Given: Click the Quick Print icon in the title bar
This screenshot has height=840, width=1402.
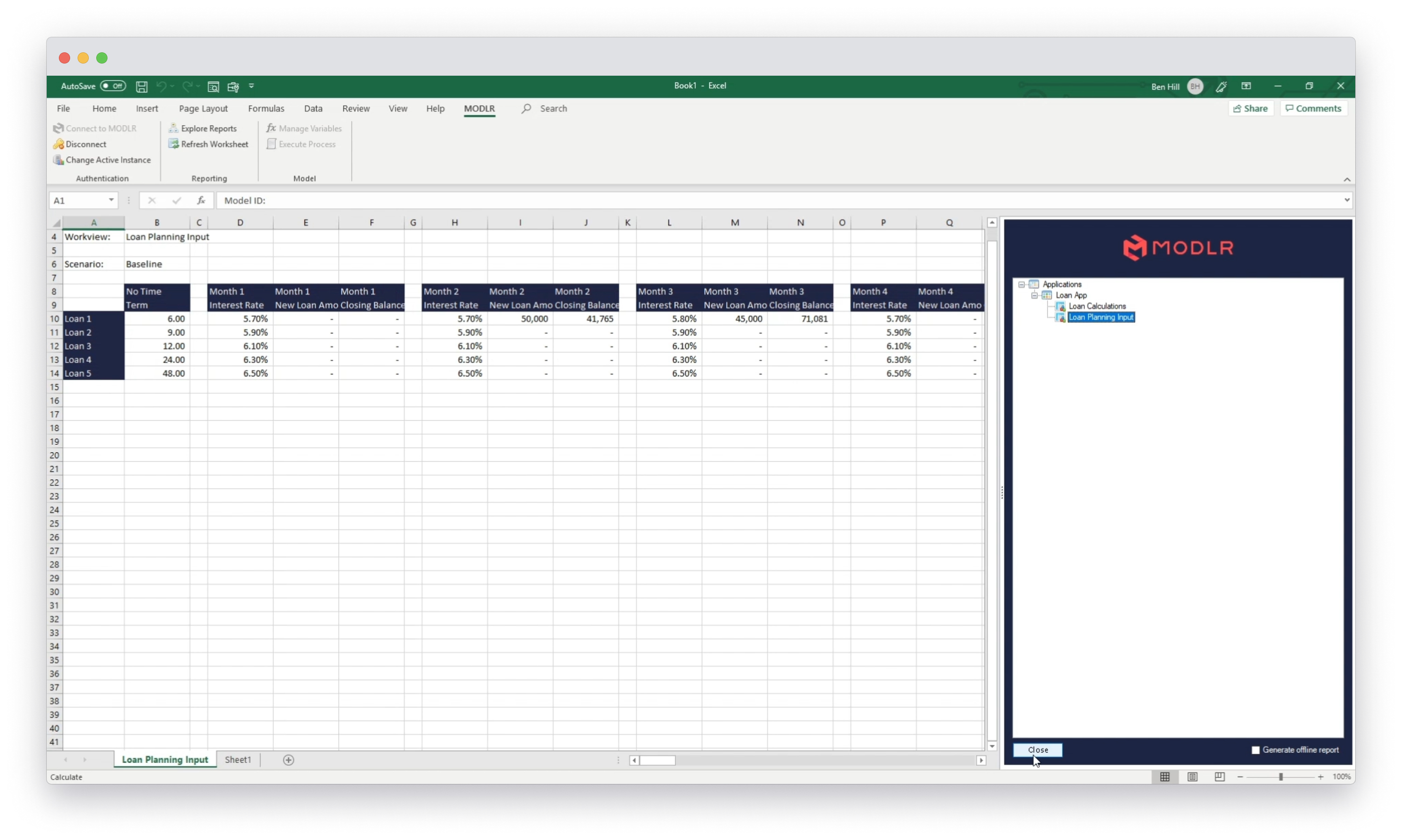Looking at the screenshot, I should [x=233, y=86].
